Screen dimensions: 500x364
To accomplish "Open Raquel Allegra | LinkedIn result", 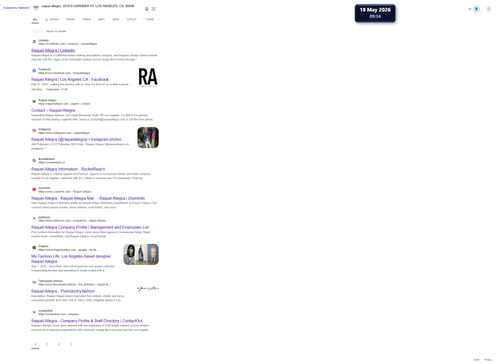I will [x=53, y=50].
